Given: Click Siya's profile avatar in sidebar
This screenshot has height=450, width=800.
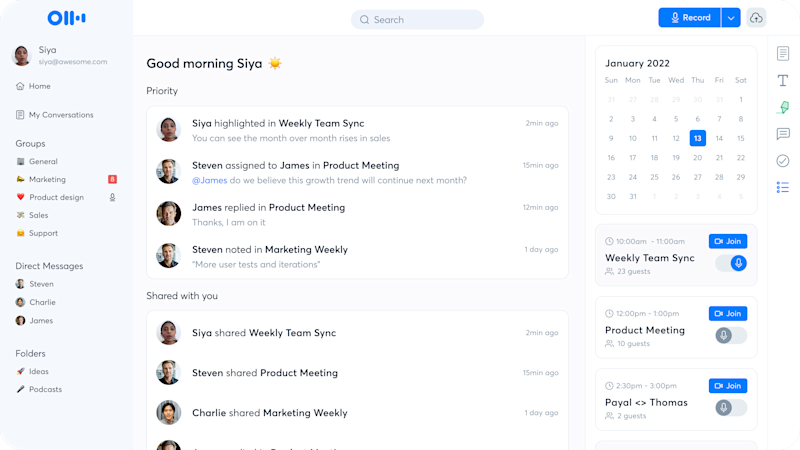Looking at the screenshot, I should 21,55.
